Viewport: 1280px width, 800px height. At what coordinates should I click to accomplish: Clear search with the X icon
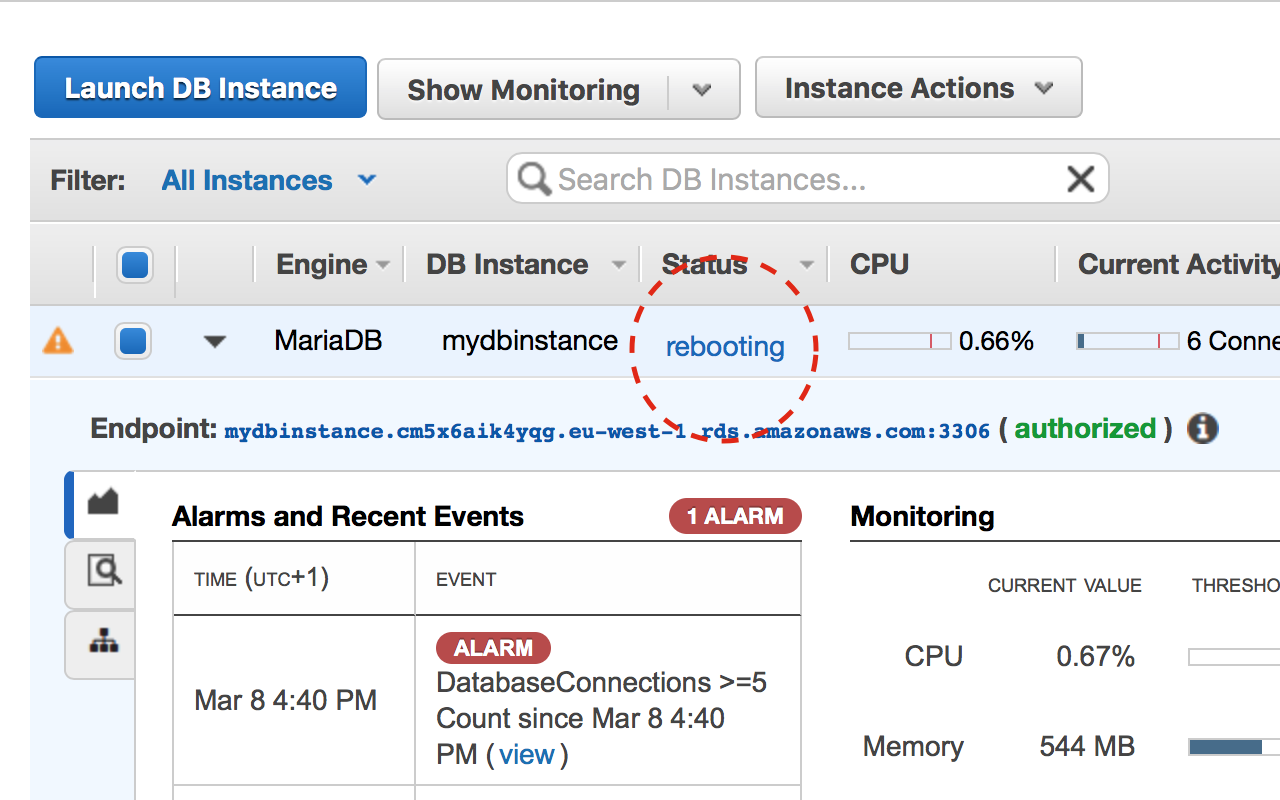coord(1080,179)
